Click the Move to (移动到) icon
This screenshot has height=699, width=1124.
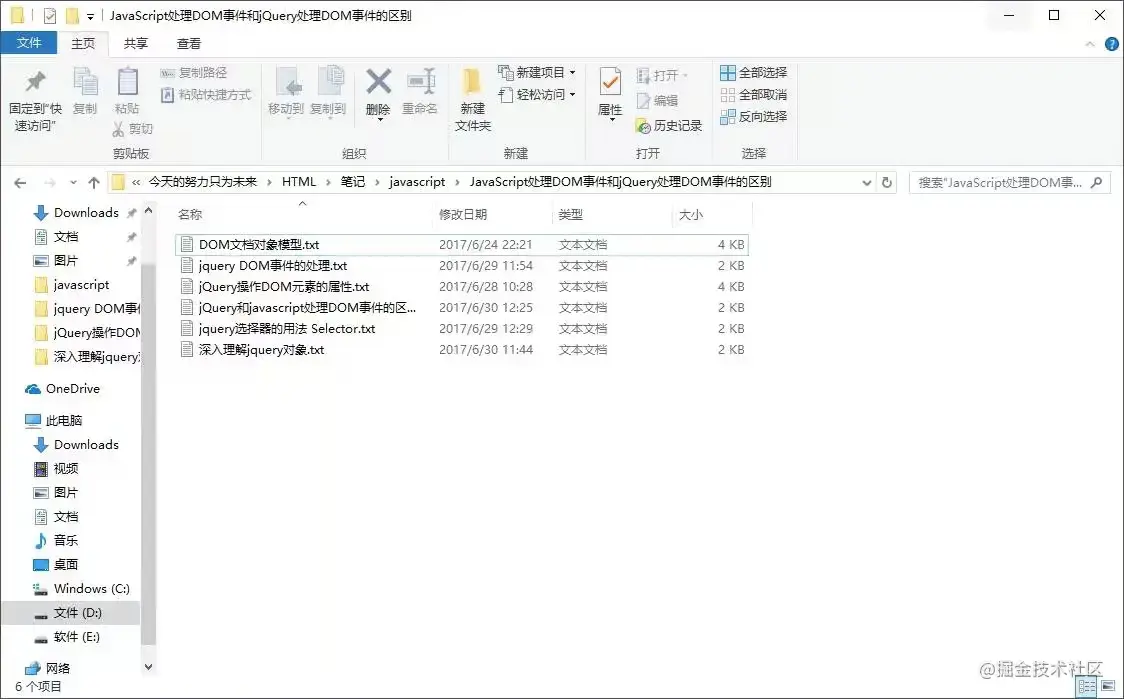coord(288,82)
